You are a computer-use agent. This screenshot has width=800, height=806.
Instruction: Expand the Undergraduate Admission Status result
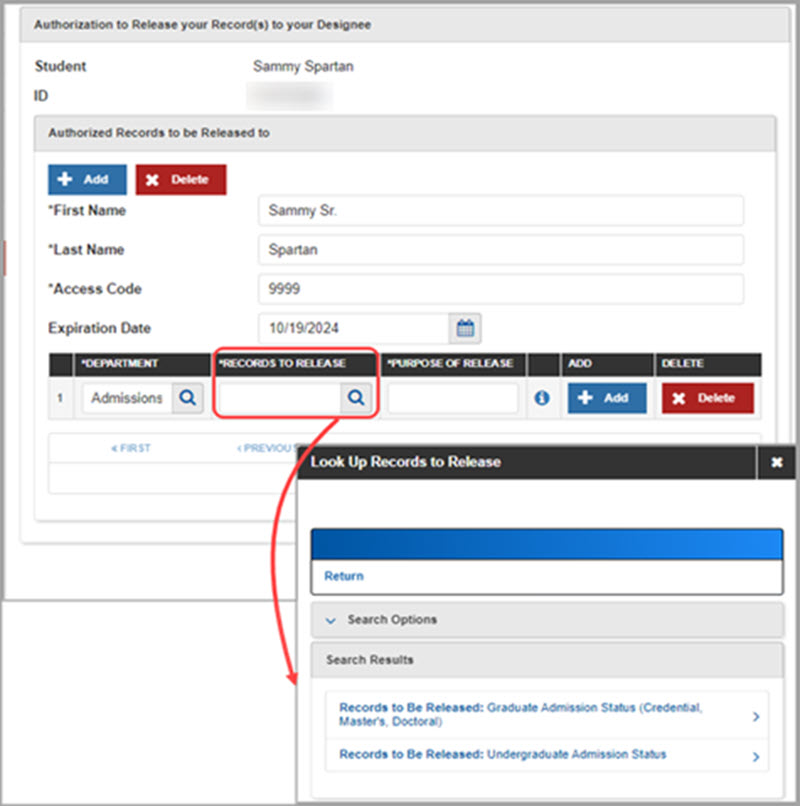tap(758, 755)
